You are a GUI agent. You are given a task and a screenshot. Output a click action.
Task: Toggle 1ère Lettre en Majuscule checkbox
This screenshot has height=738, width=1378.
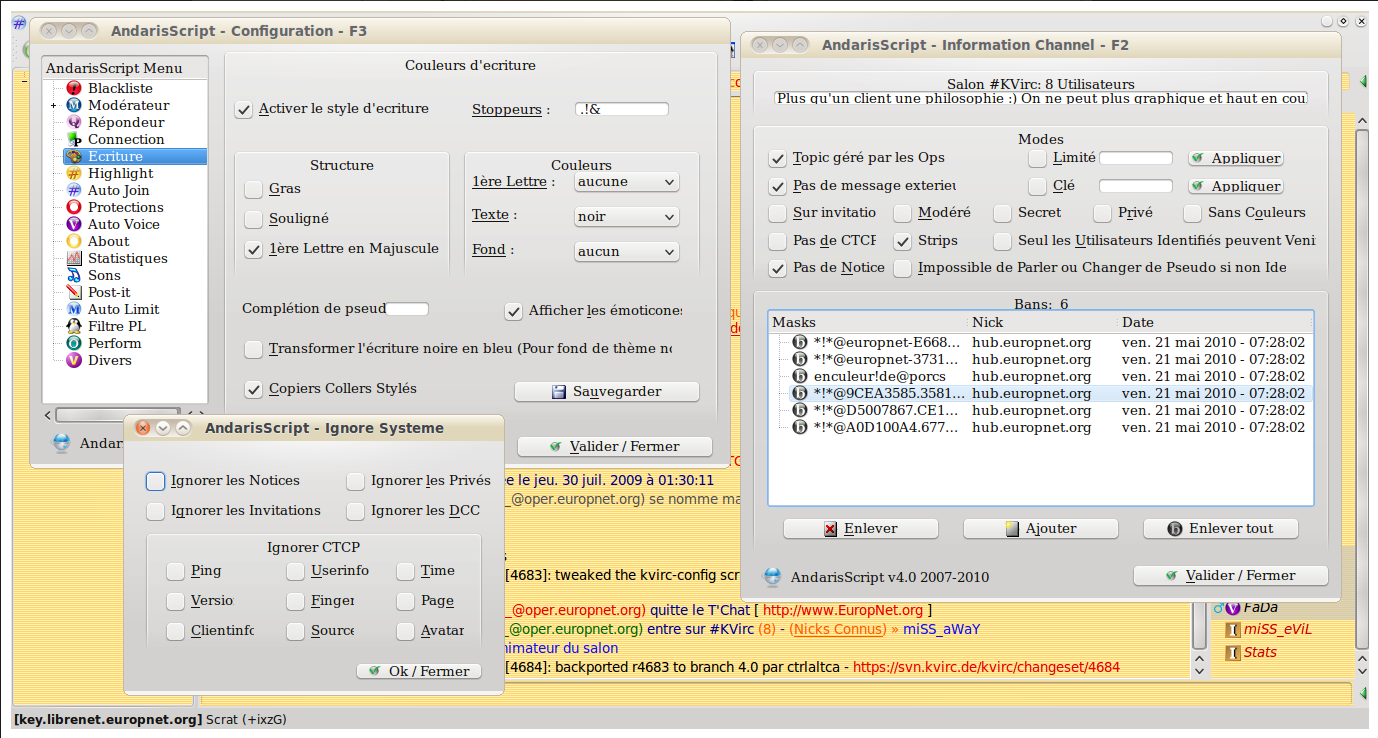click(x=254, y=249)
